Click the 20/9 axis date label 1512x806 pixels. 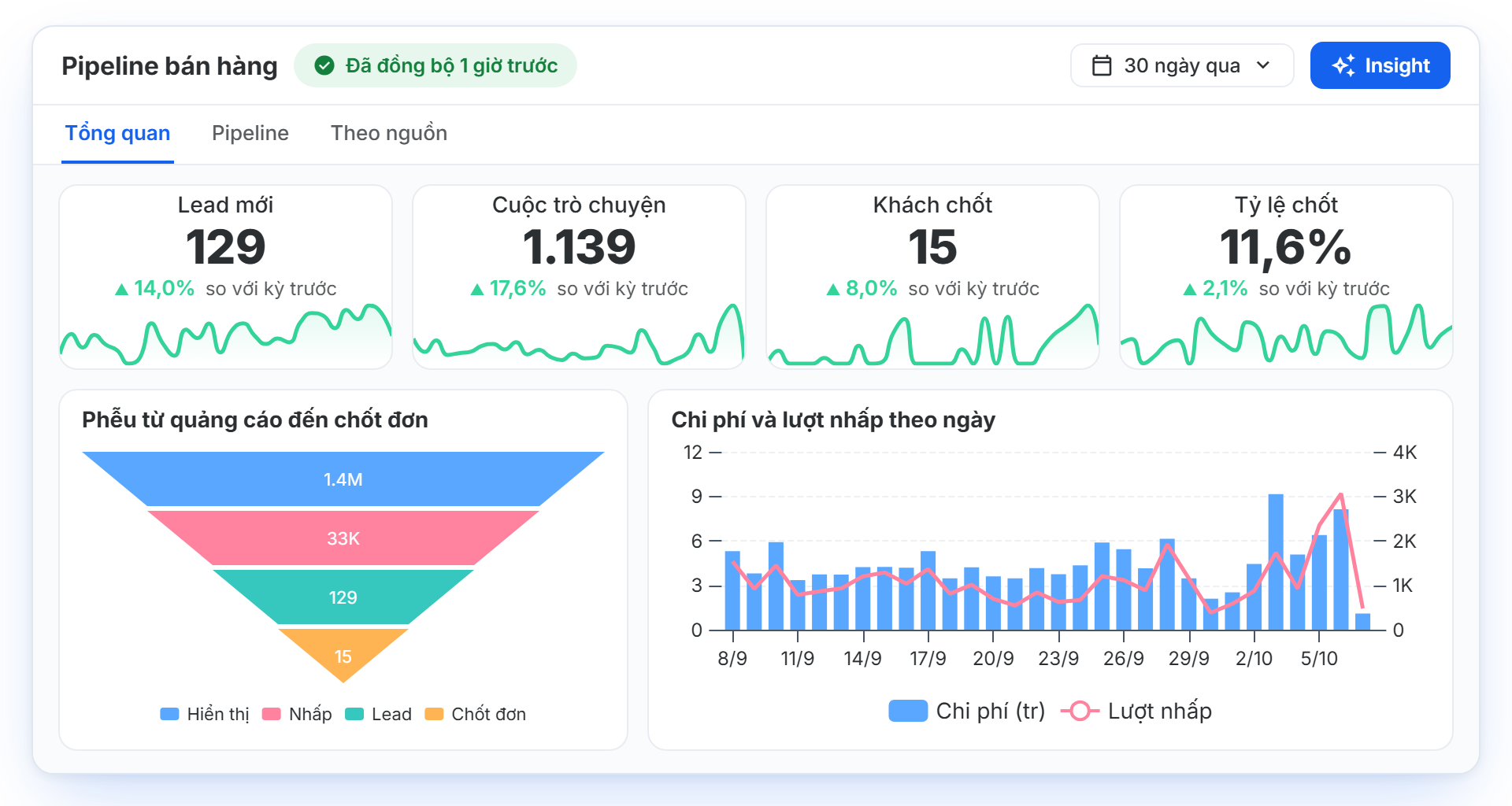pyautogui.click(x=993, y=658)
